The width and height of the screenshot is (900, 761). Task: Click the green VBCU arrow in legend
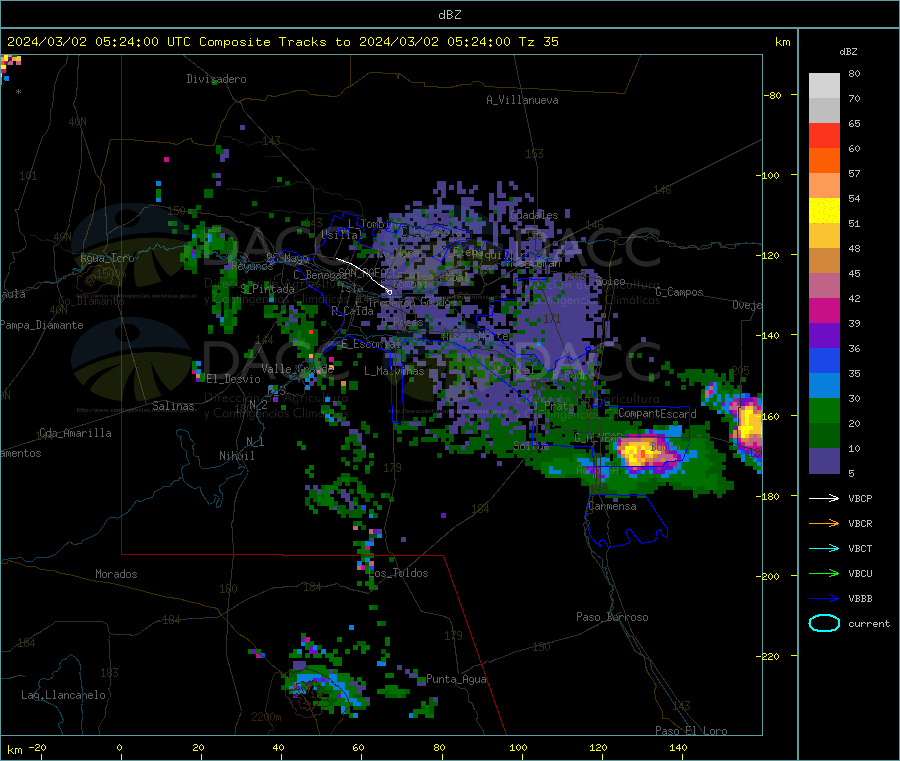point(824,573)
